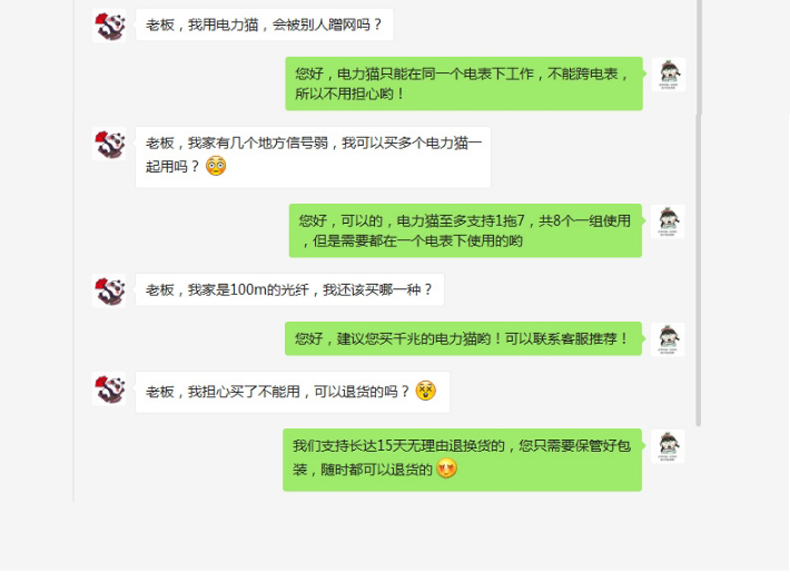Click seller avatar beside 15天无理由退换货 reply

coord(668,446)
